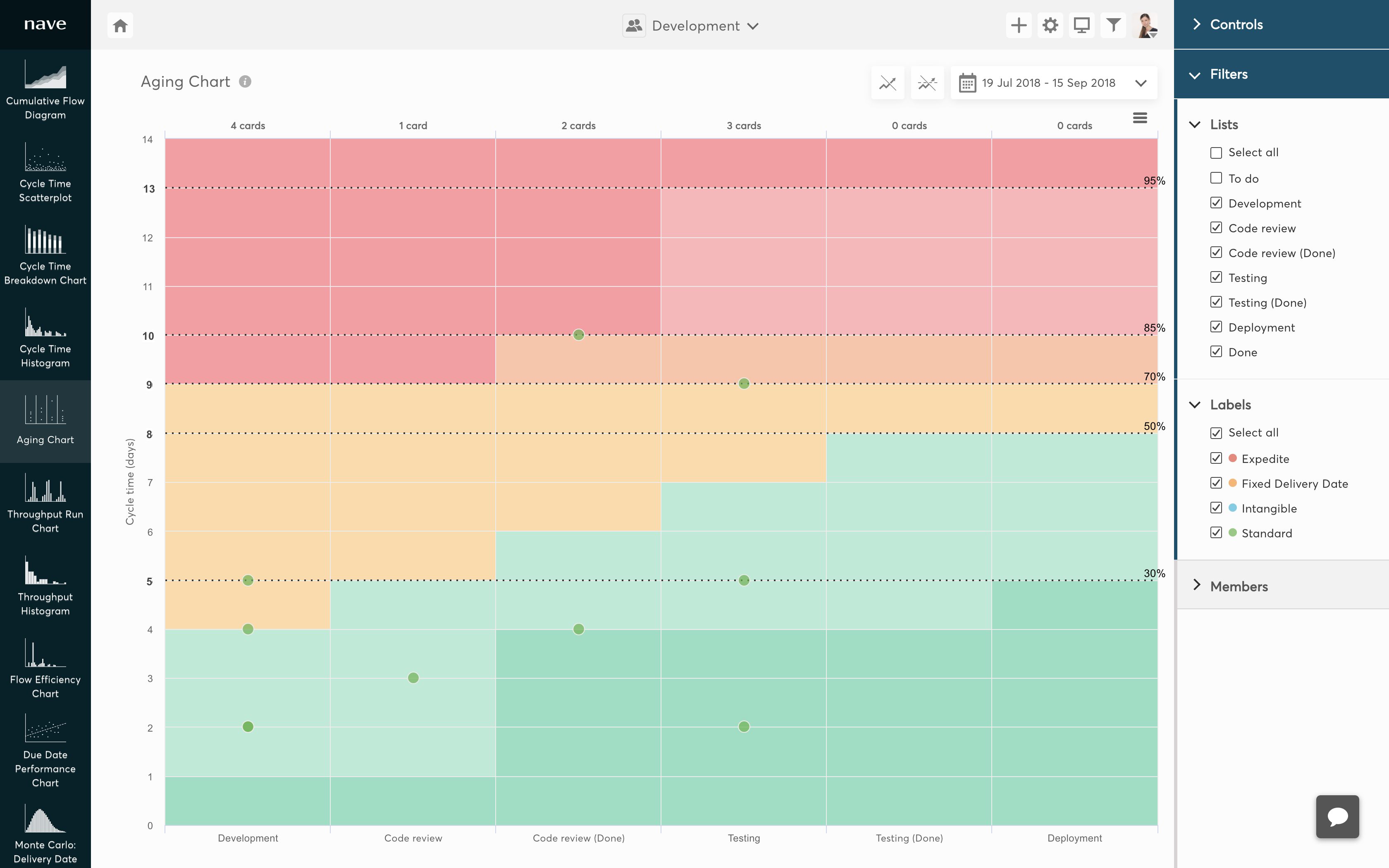The image size is (1389, 868).
Task: Expand the Members filter section
Action: [x=1239, y=586]
